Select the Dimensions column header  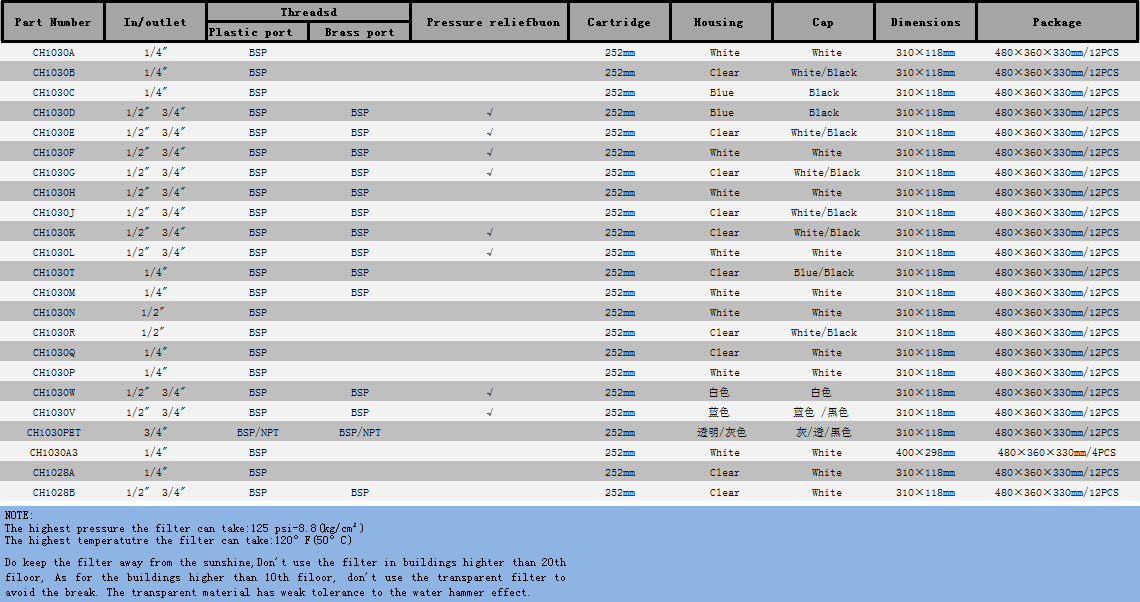(x=925, y=22)
